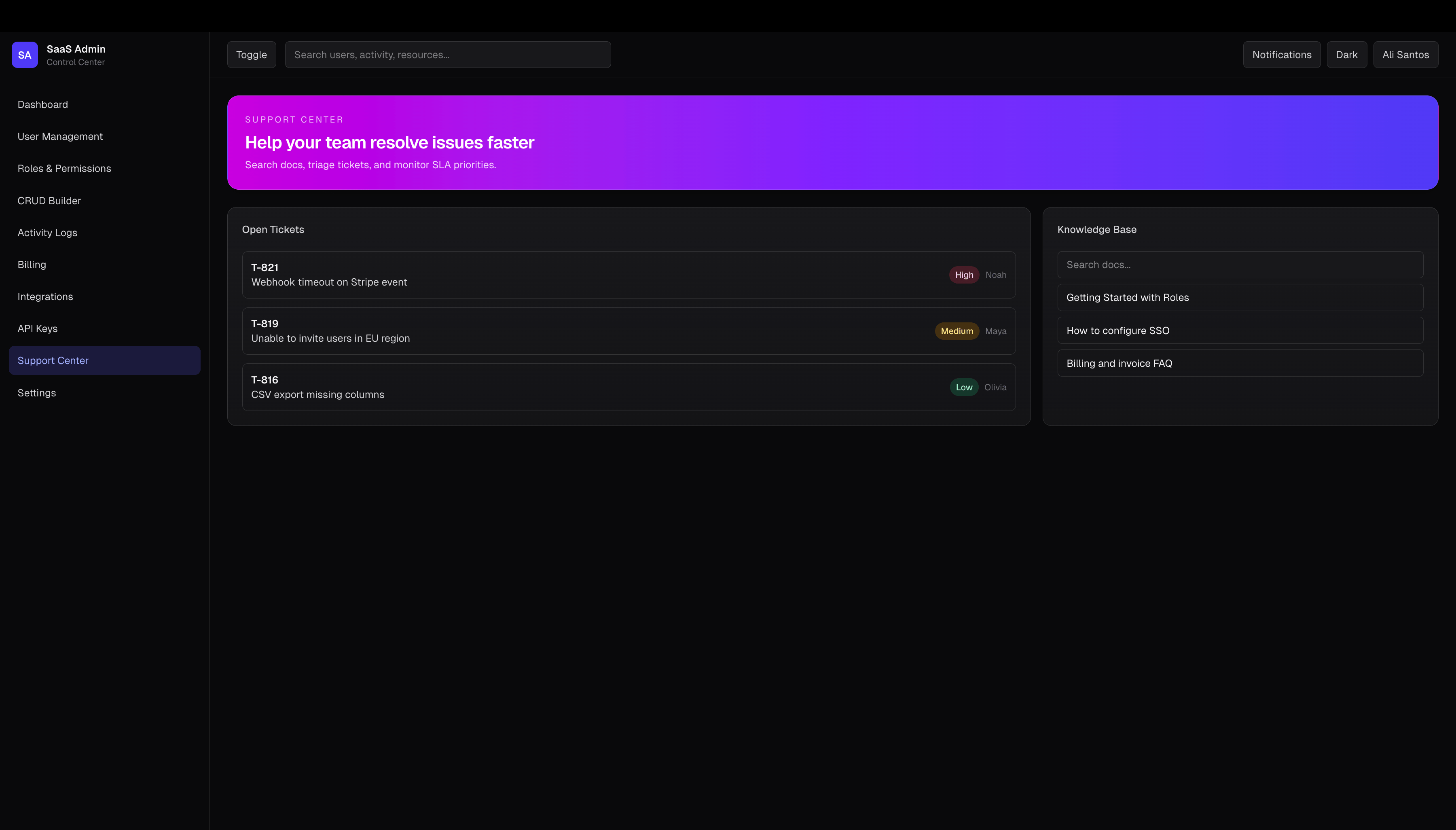Focus the users, activity, resources search box
The height and width of the screenshot is (830, 1456).
pyautogui.click(x=448, y=55)
